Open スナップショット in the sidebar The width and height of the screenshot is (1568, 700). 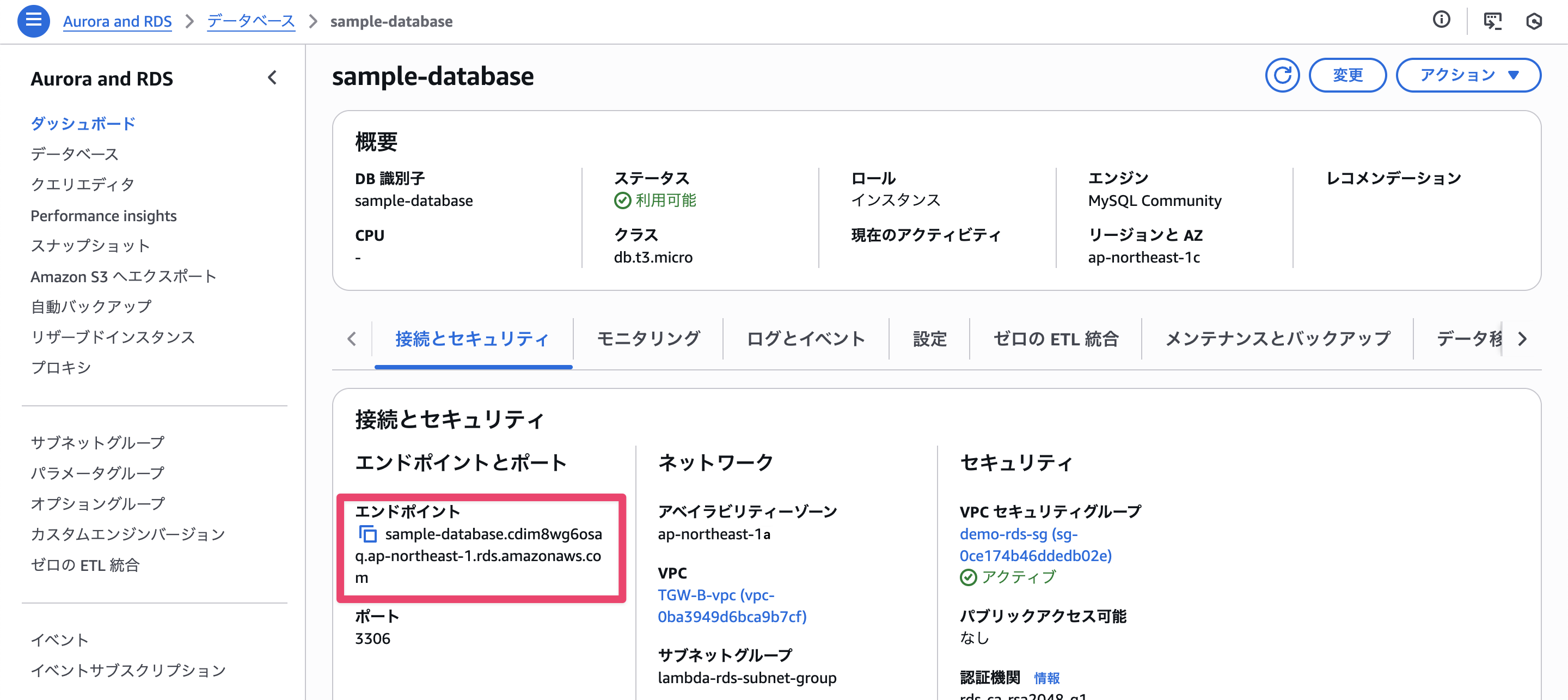[x=90, y=246]
